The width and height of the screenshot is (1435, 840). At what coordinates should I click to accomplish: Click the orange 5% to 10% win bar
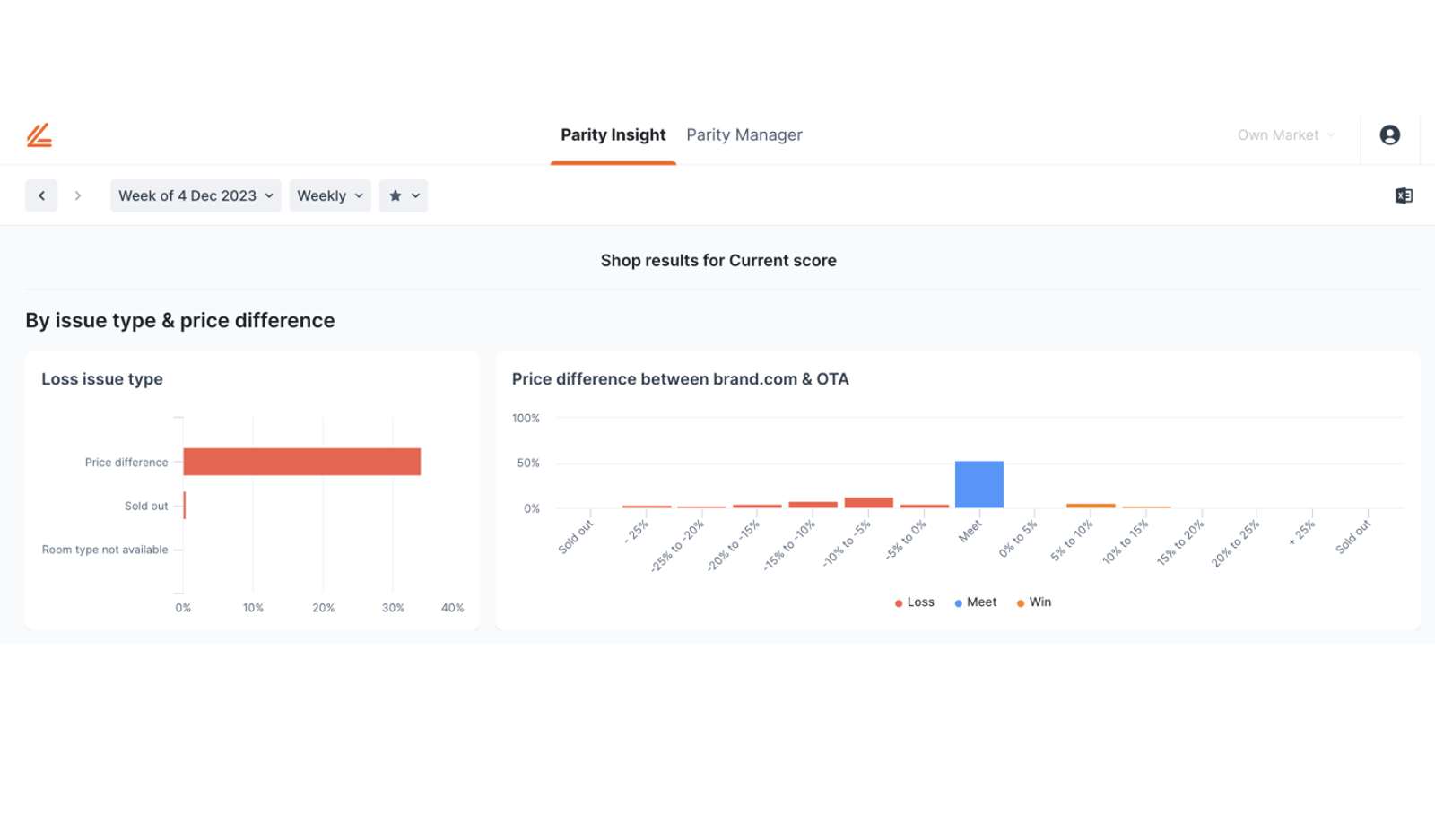[1091, 506]
